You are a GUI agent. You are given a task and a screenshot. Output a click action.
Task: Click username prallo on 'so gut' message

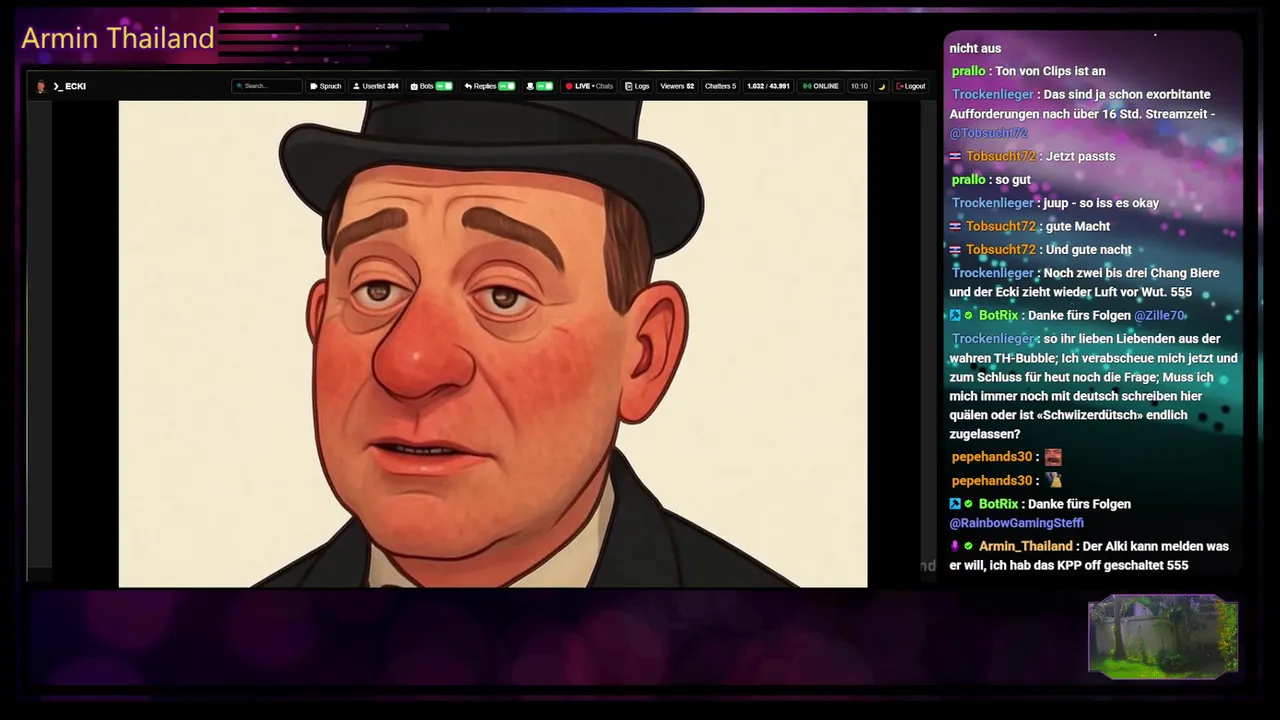click(969, 180)
